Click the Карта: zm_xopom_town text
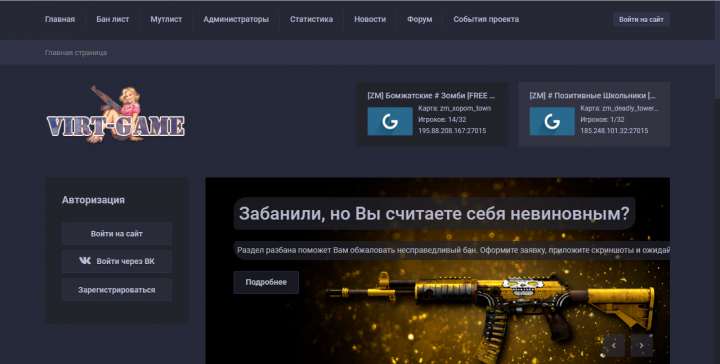Image resolution: width=720 pixels, height=364 pixels. (455, 109)
